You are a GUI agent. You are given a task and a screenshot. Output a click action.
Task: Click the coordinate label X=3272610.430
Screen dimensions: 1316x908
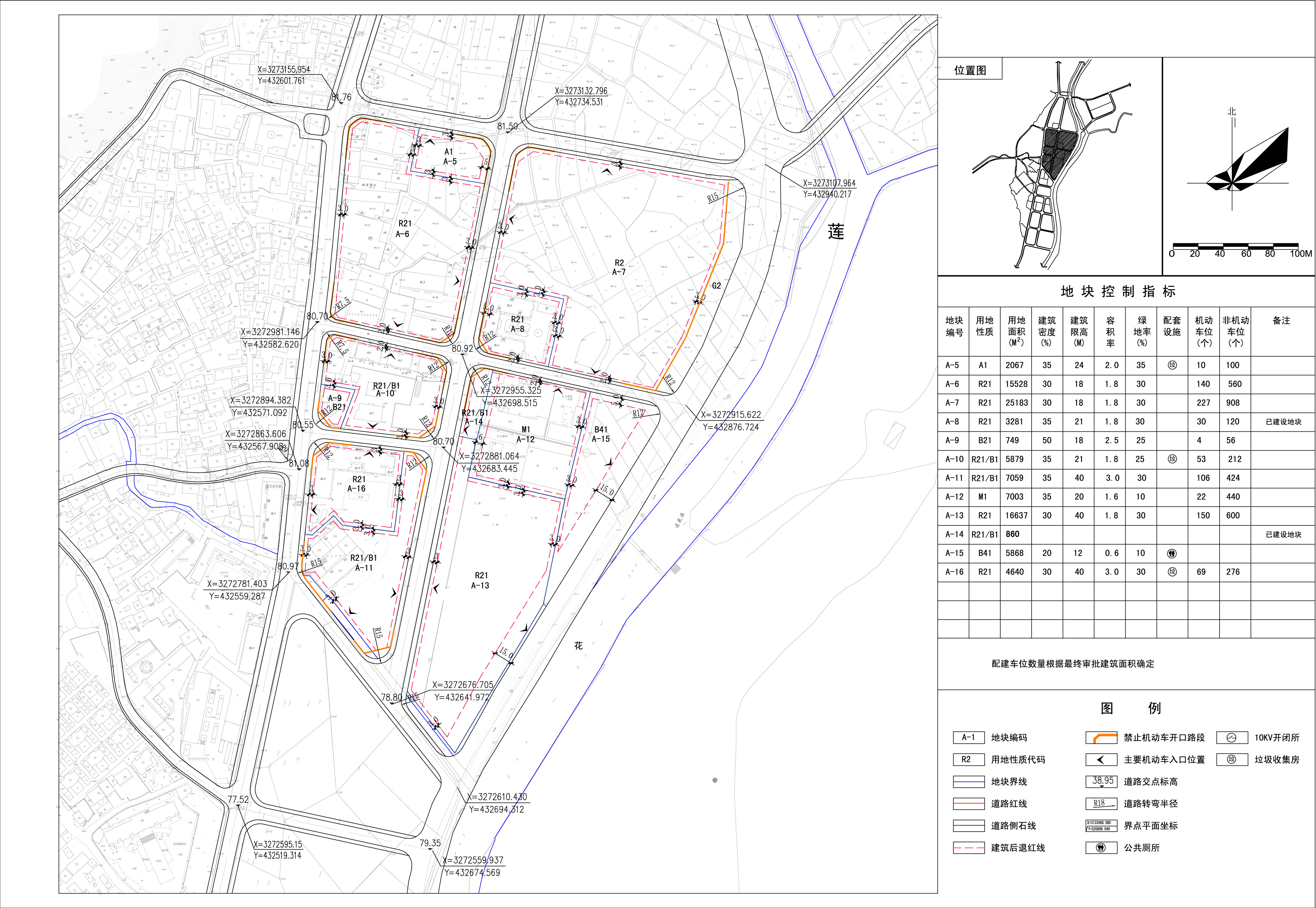coord(497,797)
